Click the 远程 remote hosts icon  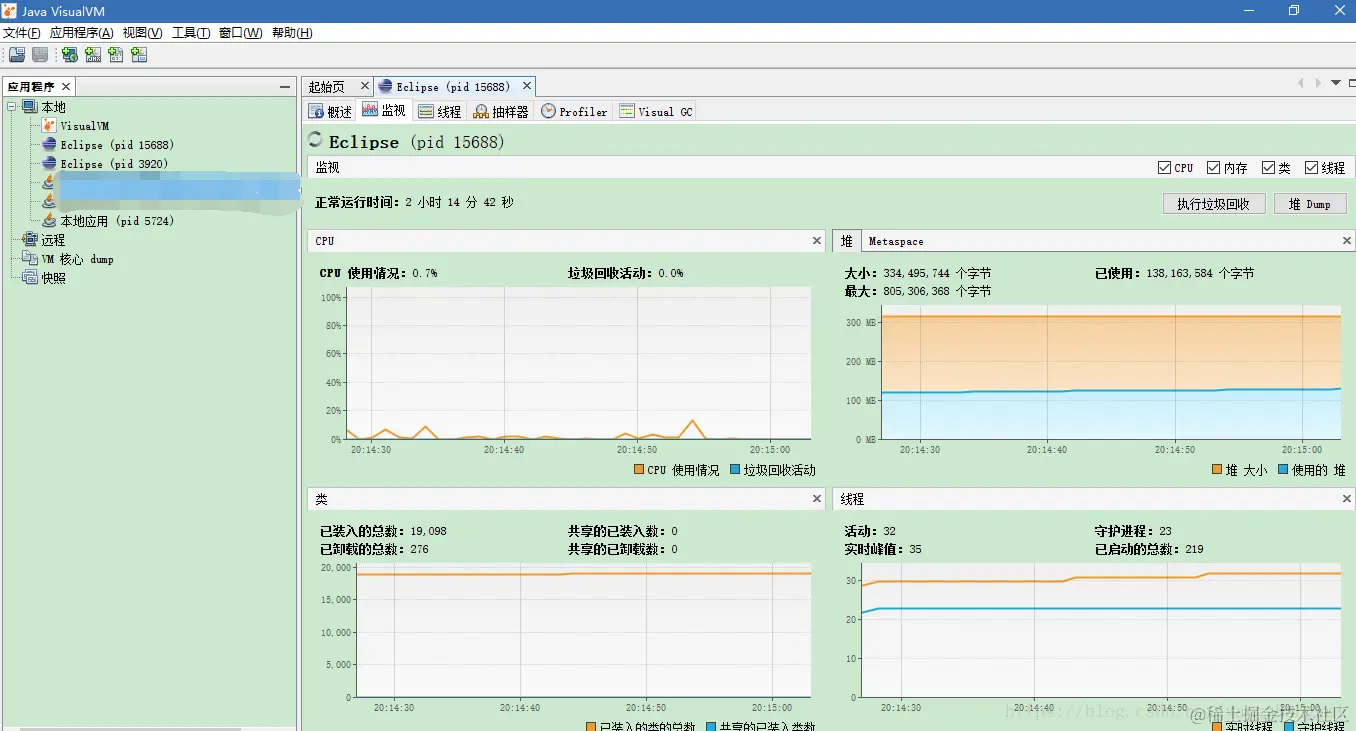(30, 240)
